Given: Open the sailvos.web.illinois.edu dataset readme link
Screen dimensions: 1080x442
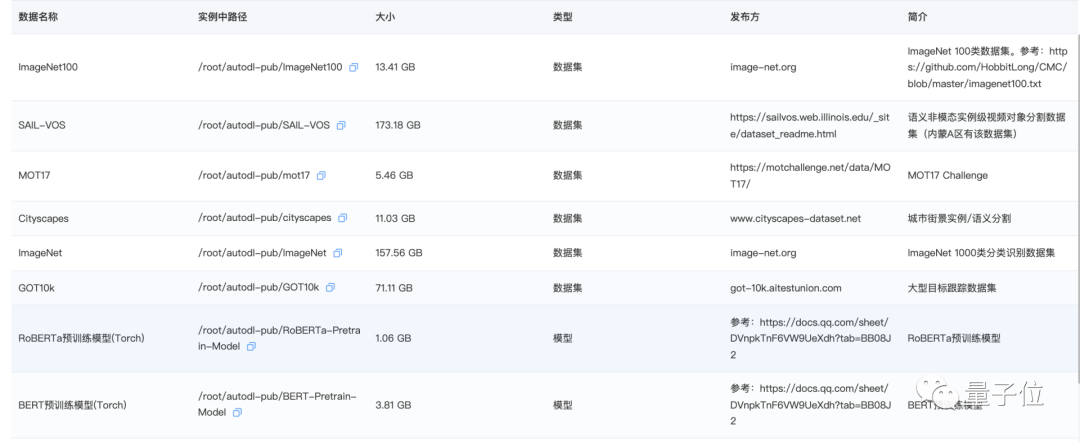Looking at the screenshot, I should pyautogui.click(x=809, y=125).
